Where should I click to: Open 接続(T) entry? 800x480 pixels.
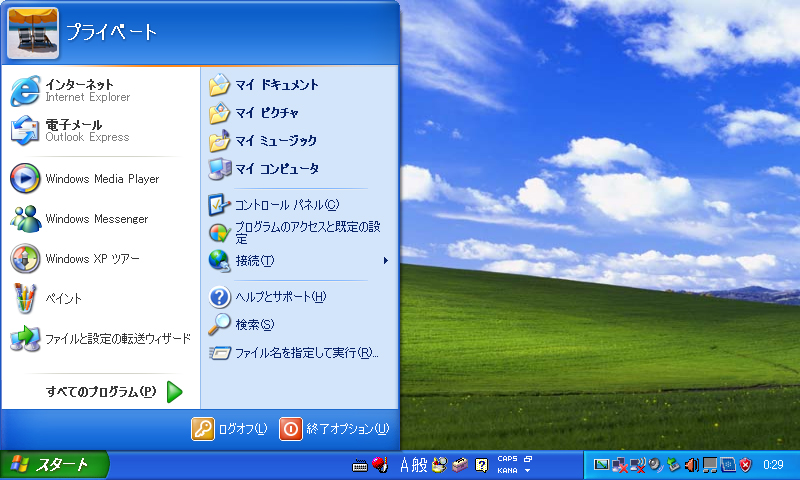click(x=299, y=261)
